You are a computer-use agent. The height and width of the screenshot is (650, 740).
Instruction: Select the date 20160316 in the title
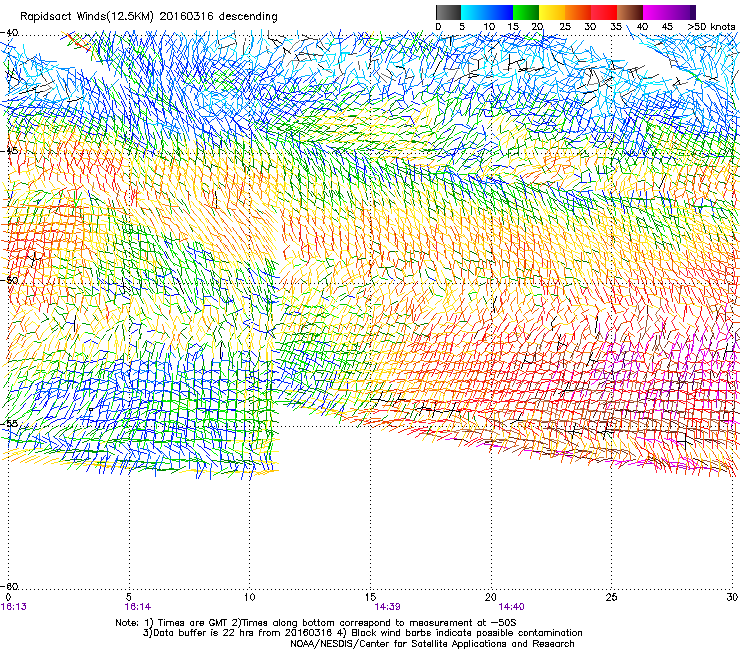coord(186,16)
